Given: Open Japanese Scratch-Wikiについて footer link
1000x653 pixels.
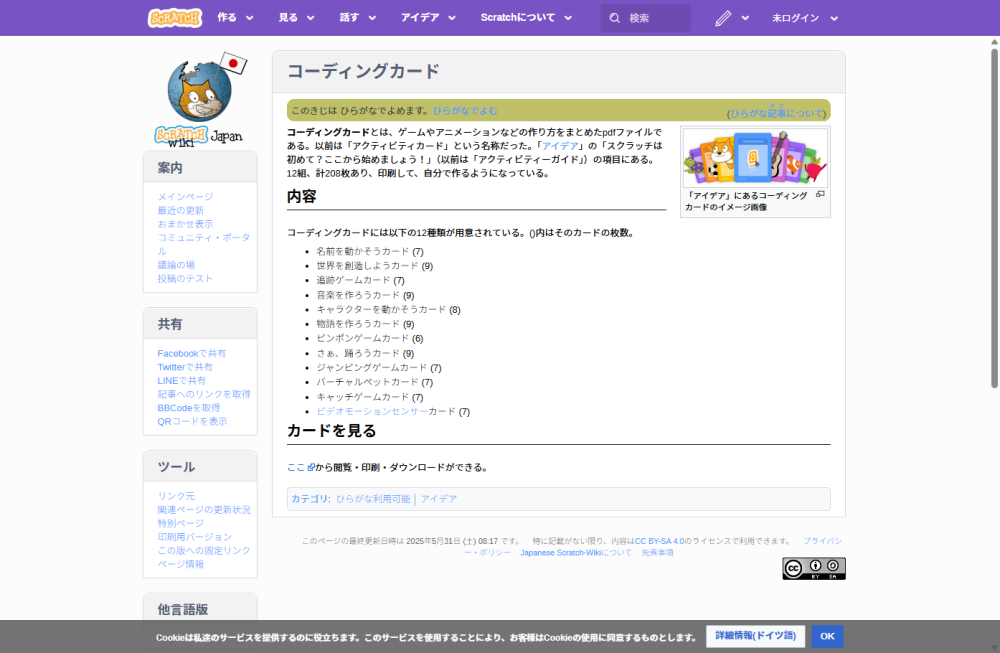Looking at the screenshot, I should (x=576, y=552).
